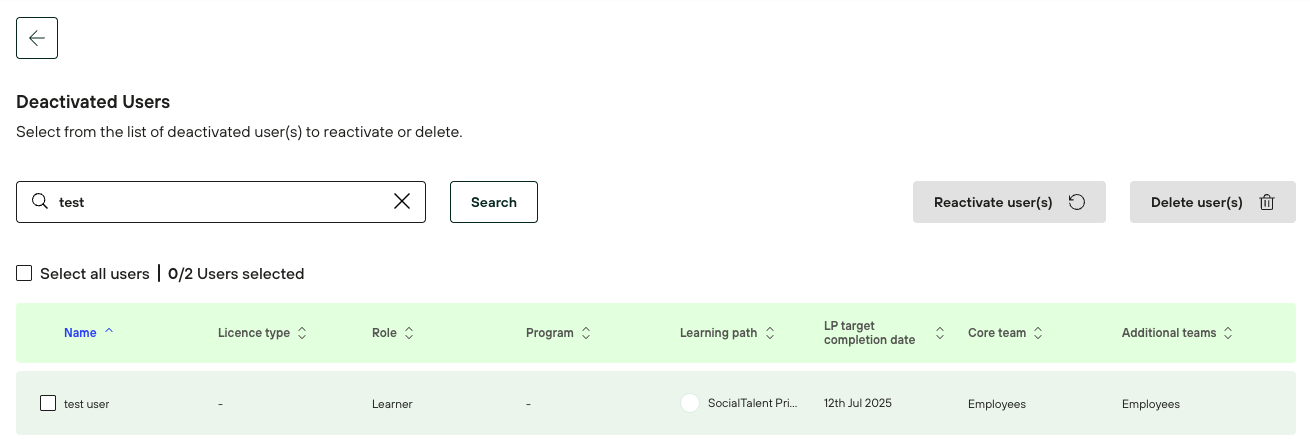The image size is (1310, 439).
Task: Toggle Name column sort arrow
Action: coord(109,332)
